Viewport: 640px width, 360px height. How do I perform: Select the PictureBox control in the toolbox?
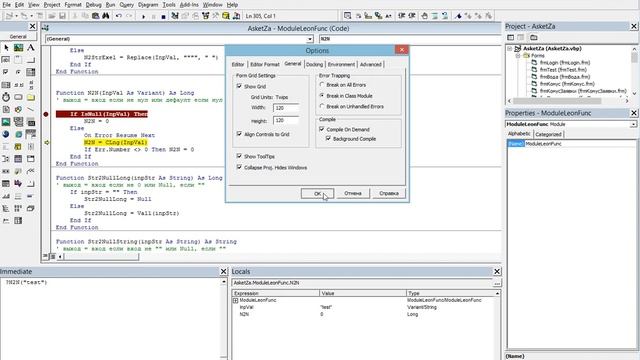pyautogui.click(x=18, y=48)
